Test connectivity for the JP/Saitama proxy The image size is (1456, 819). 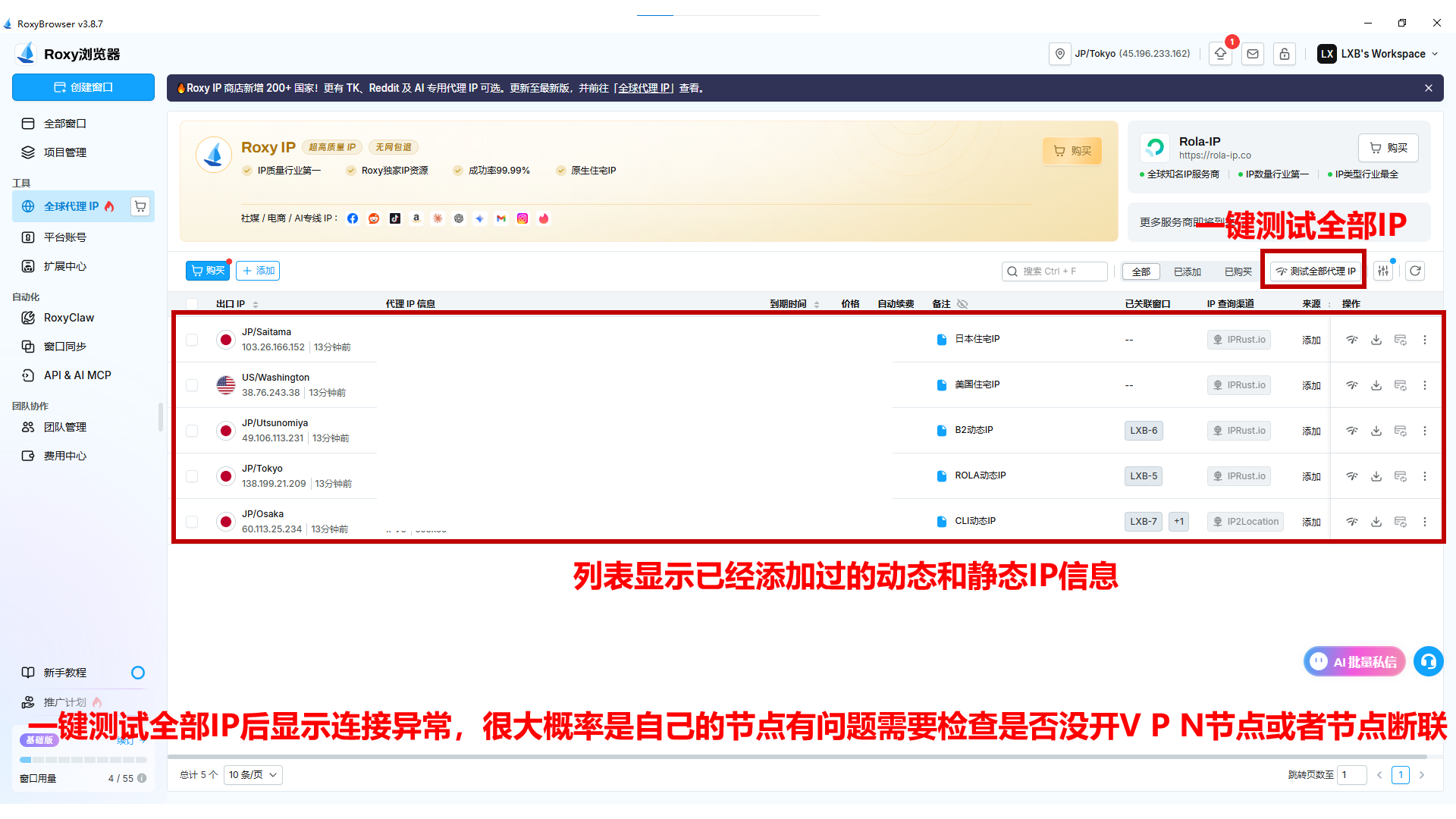pos(1352,340)
